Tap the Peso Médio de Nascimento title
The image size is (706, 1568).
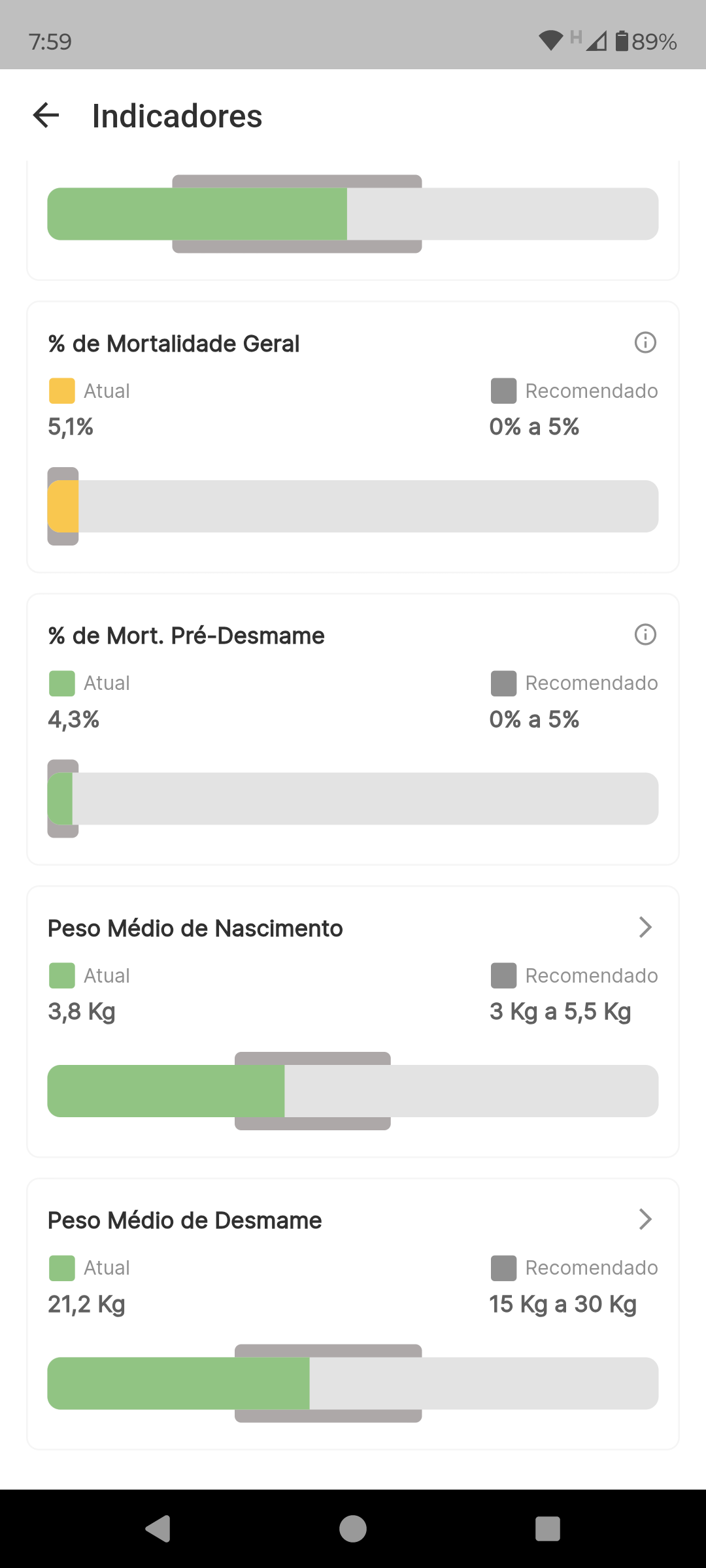coord(195,928)
